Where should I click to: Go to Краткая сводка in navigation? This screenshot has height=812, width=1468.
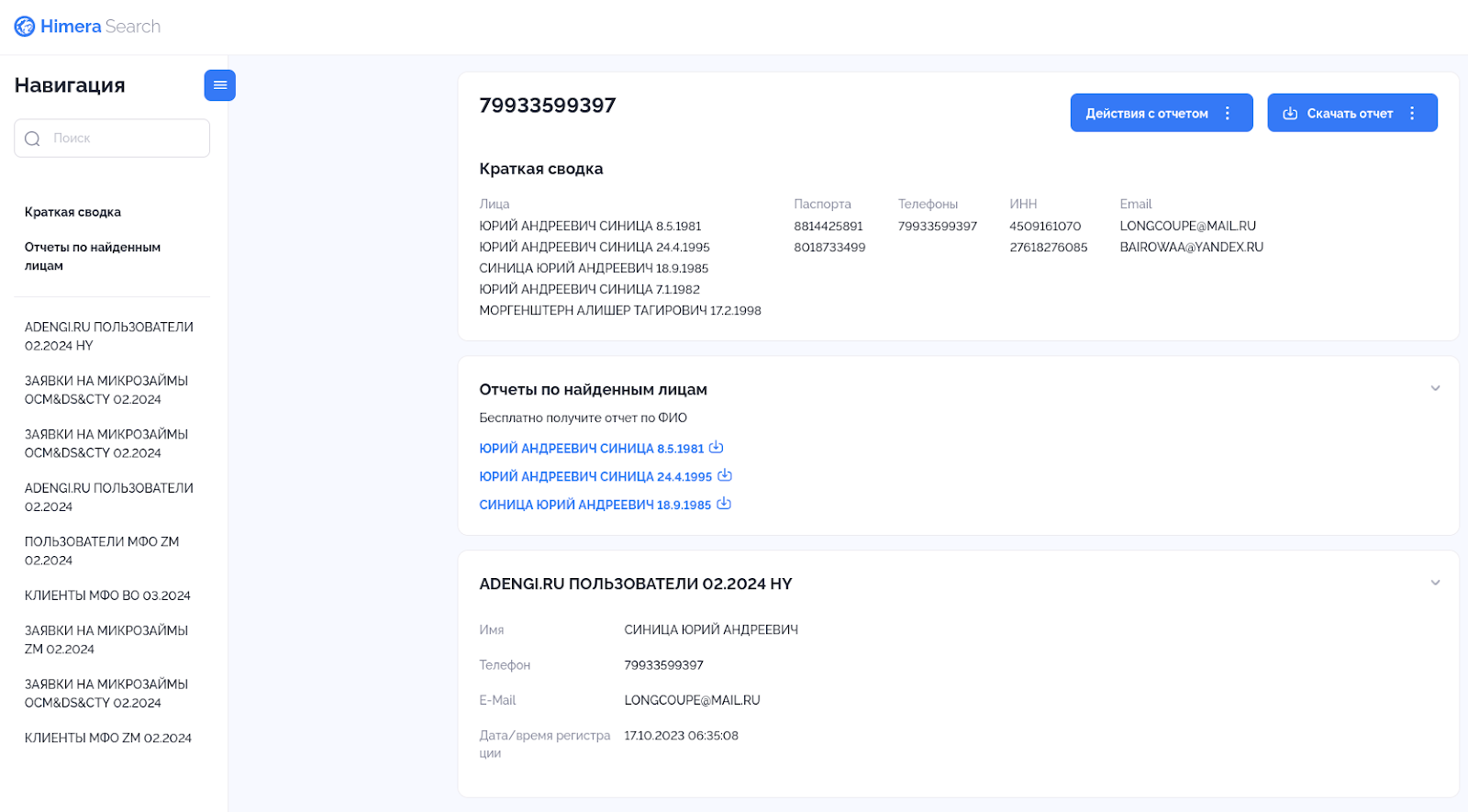pyautogui.click(x=72, y=212)
